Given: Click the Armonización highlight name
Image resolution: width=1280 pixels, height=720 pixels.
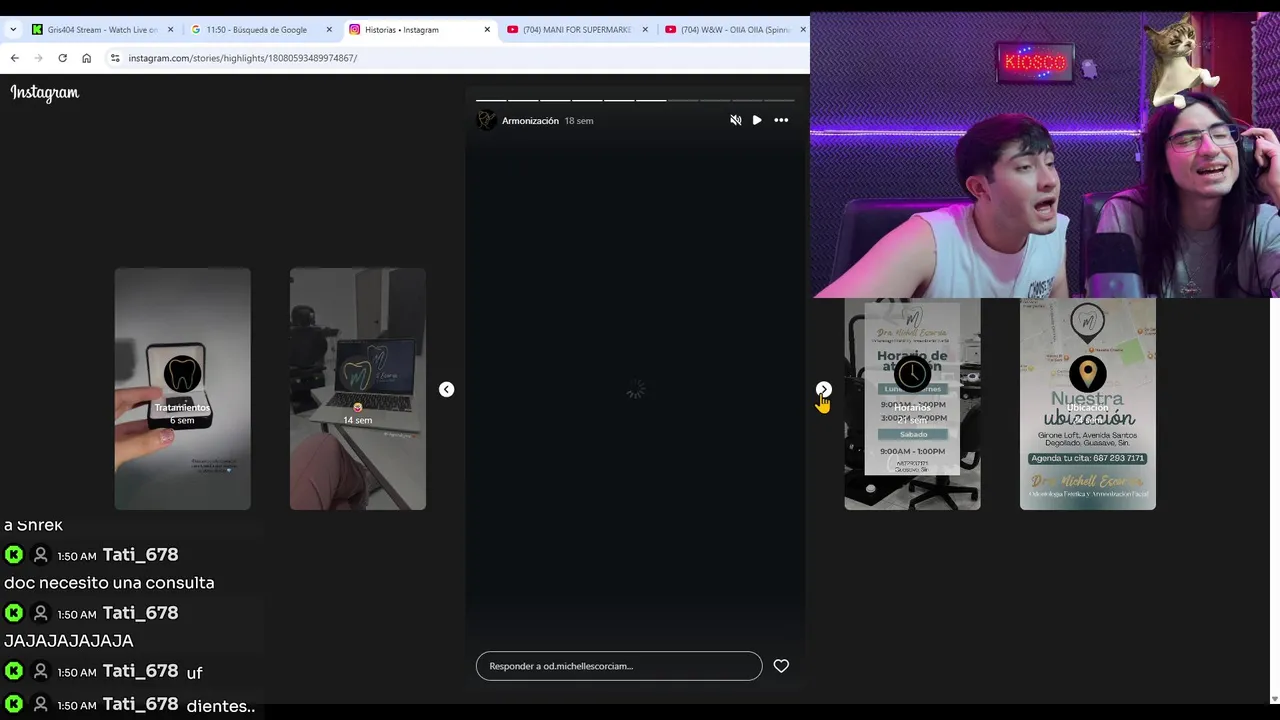Looking at the screenshot, I should point(530,121).
